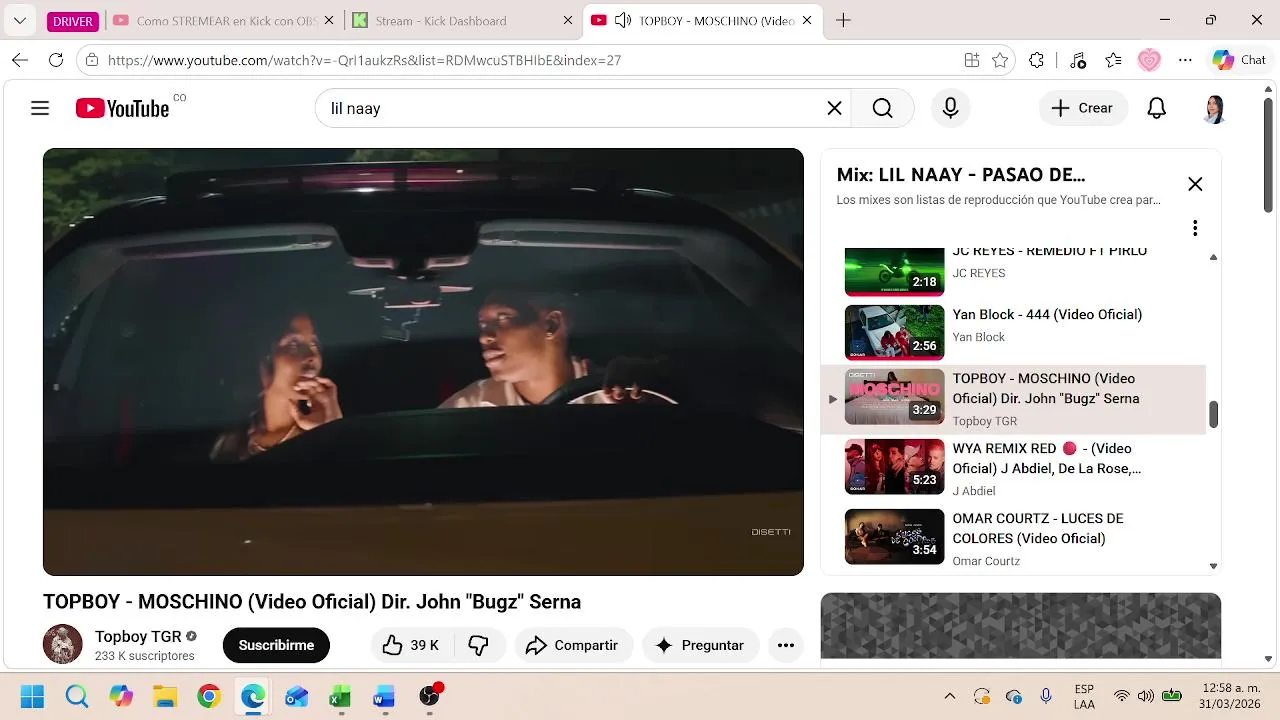The width and height of the screenshot is (1280, 720).
Task: Click the browser address bar URL
Action: pos(364,60)
